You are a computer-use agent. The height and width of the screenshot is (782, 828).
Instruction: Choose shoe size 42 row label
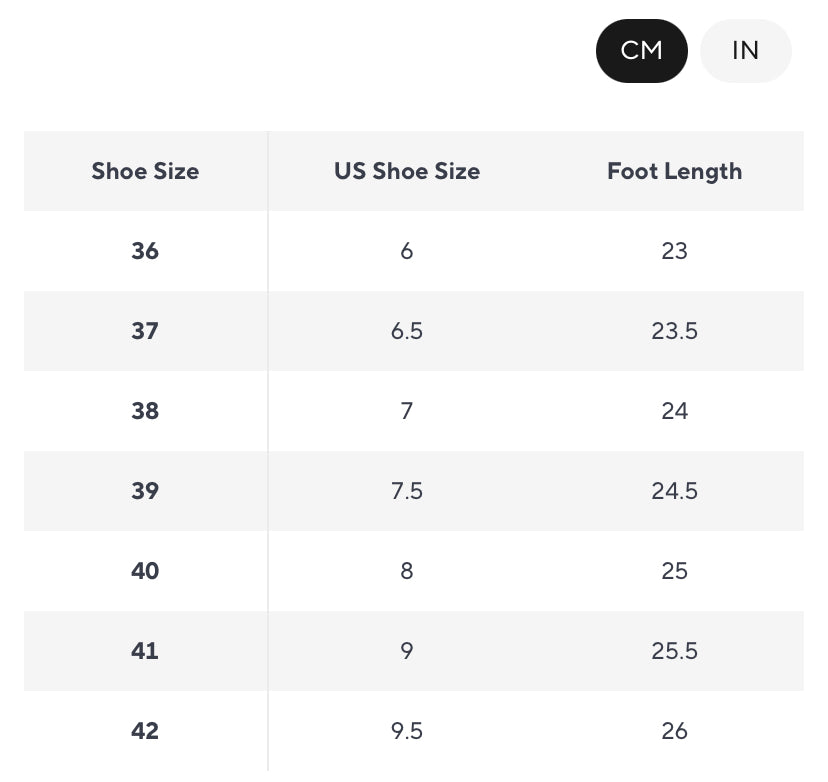(x=145, y=731)
